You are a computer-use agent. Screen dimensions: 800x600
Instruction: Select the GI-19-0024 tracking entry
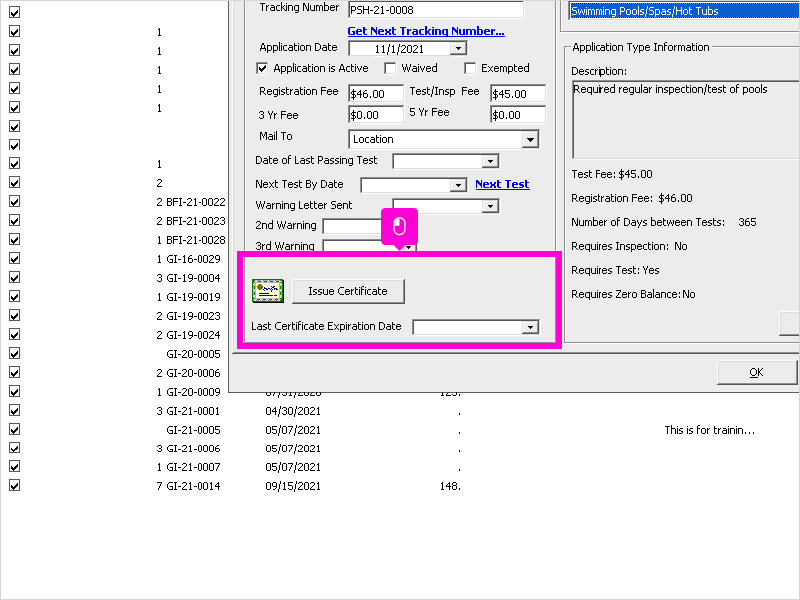193,335
